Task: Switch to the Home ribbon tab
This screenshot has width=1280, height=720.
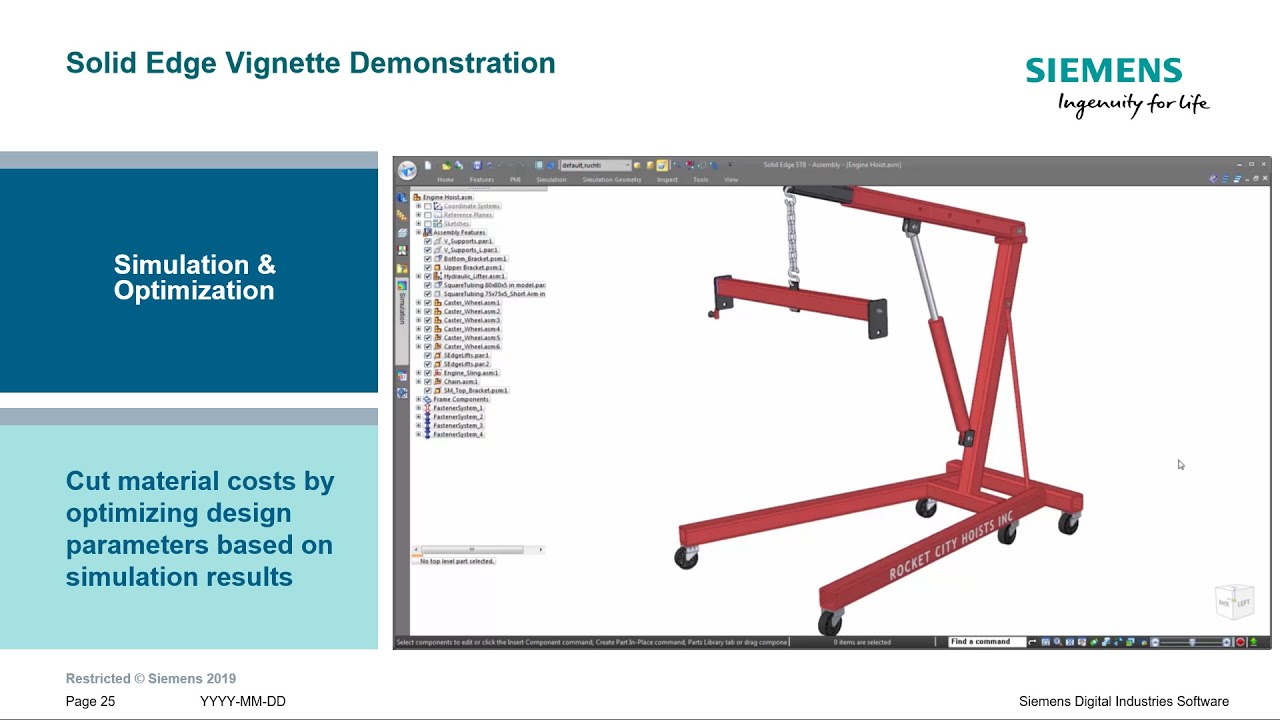Action: (x=445, y=180)
